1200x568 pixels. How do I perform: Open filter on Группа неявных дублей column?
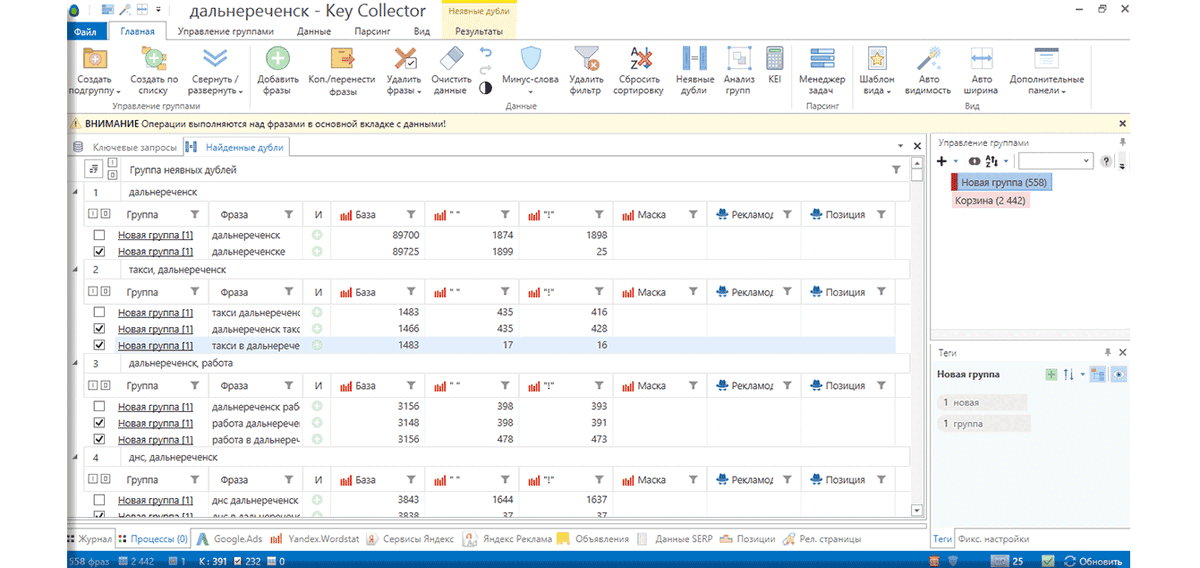pos(896,171)
